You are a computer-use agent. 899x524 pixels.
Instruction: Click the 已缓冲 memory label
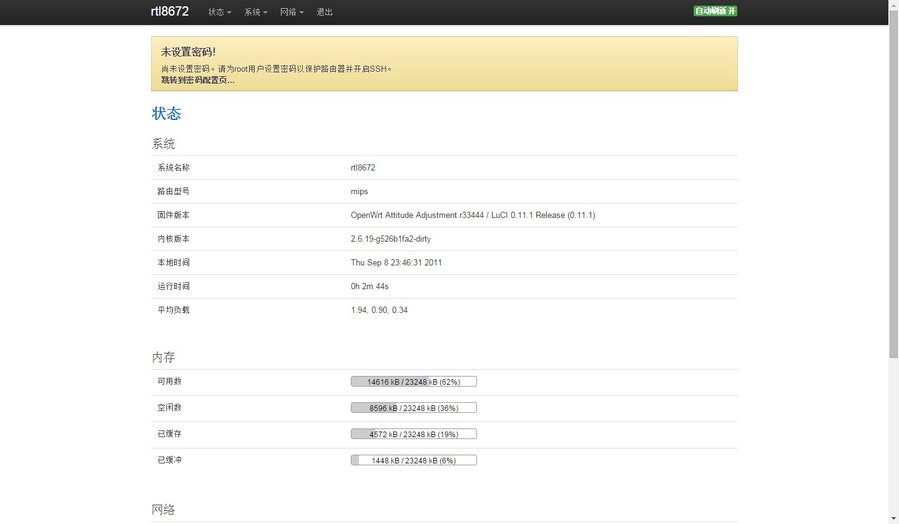[169, 460]
